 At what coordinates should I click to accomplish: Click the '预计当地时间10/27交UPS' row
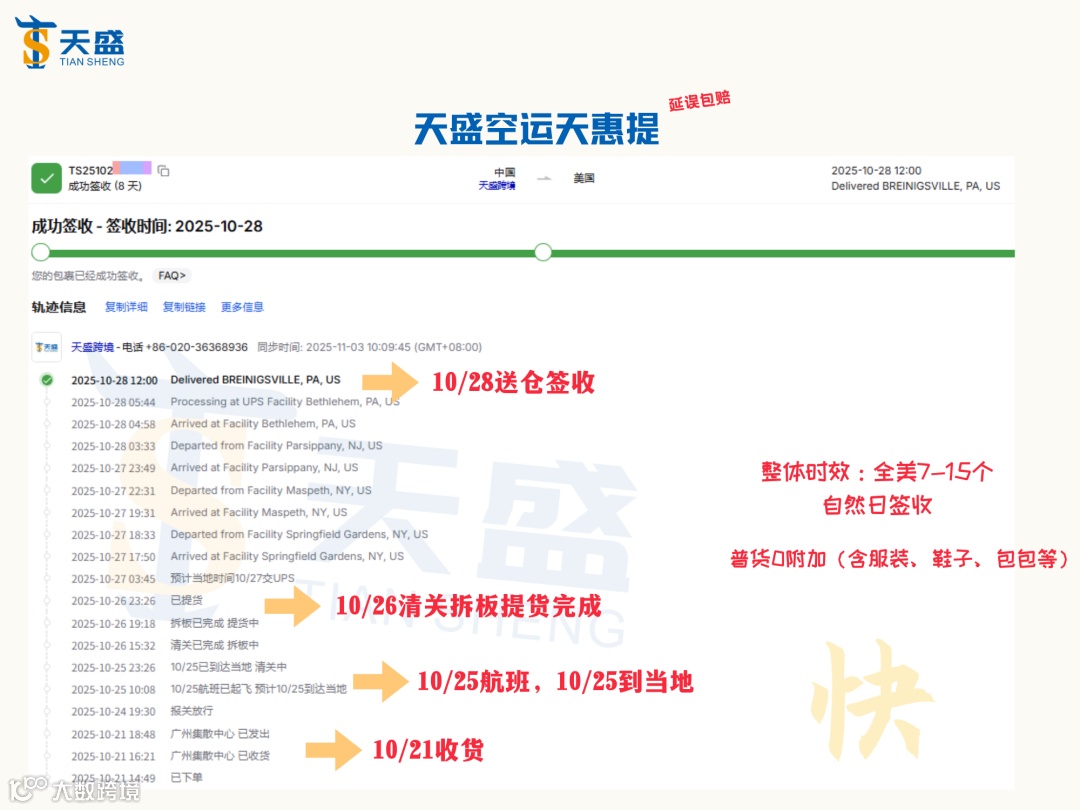[x=183, y=579]
